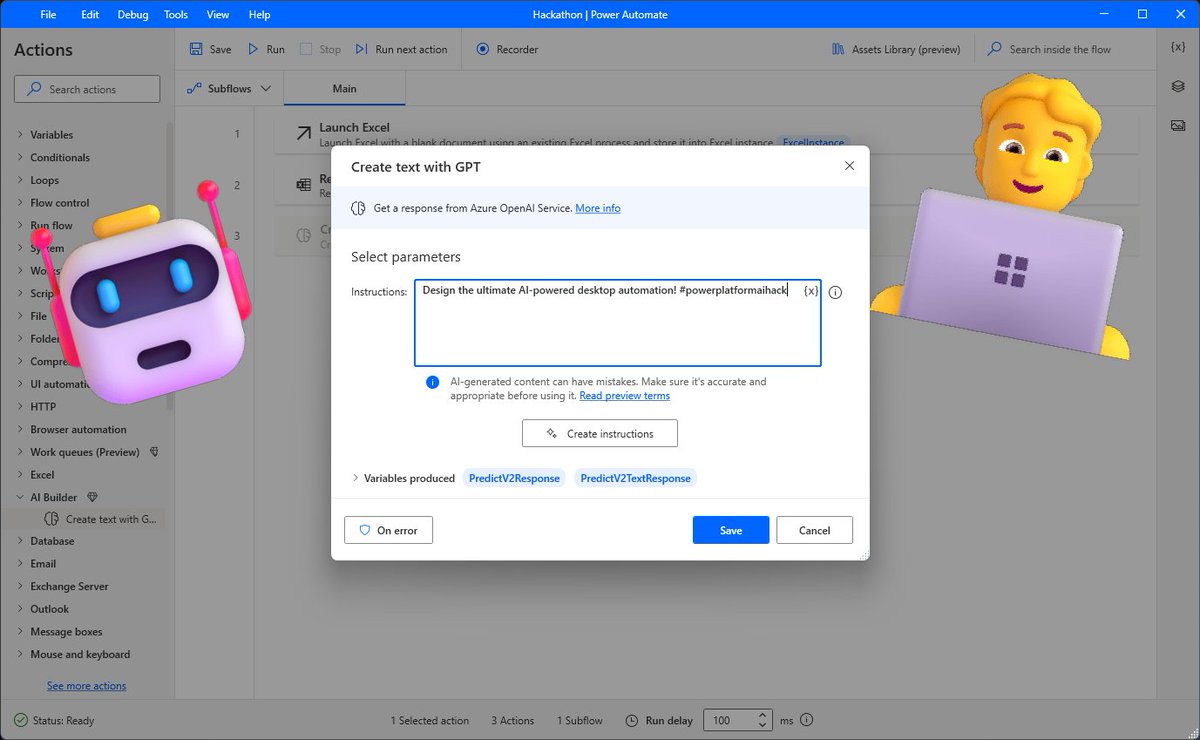Select the PredictV2Response variable
The image size is (1200, 740).
(514, 478)
